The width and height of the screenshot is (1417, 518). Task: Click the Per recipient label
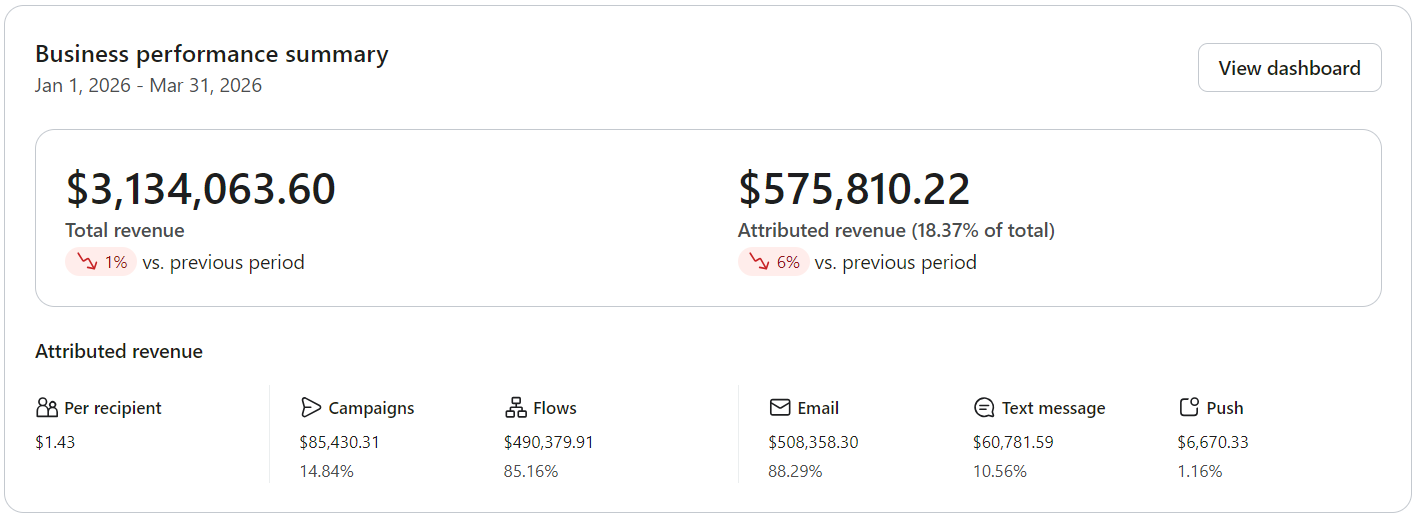tap(113, 408)
